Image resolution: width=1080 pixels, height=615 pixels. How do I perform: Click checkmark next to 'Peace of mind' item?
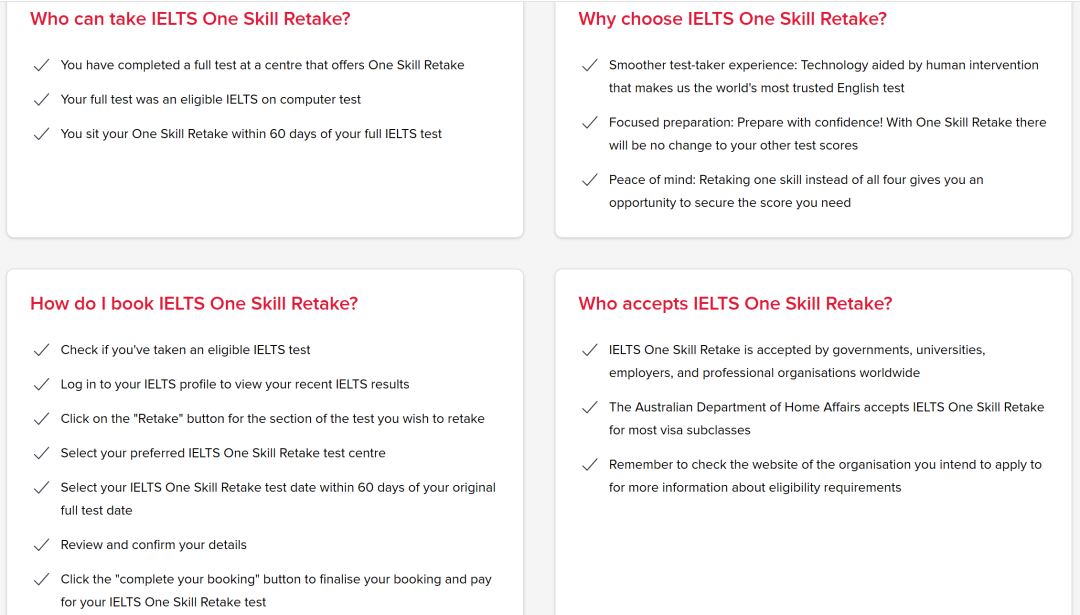point(590,180)
